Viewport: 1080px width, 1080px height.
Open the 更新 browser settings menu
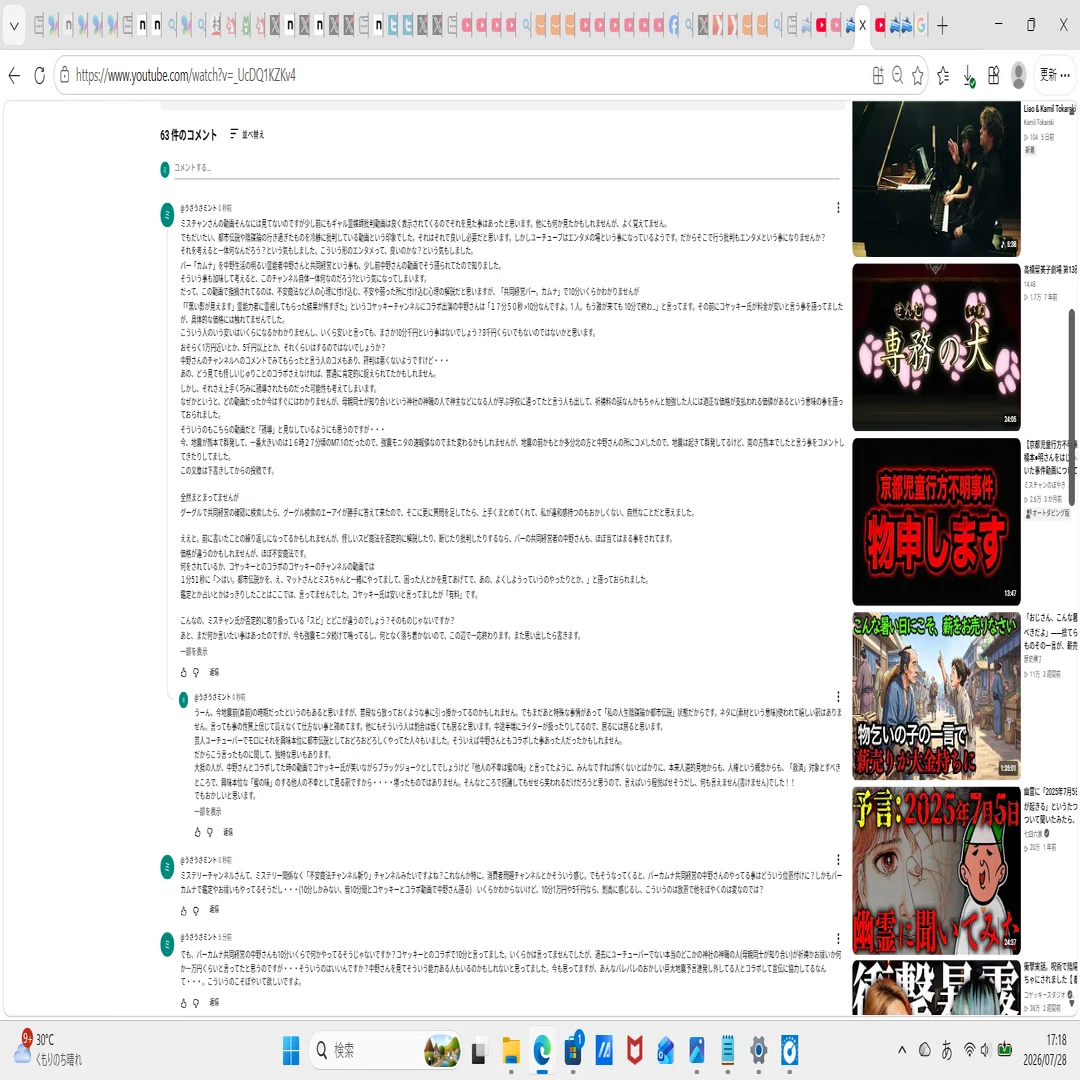[x=1055, y=74]
